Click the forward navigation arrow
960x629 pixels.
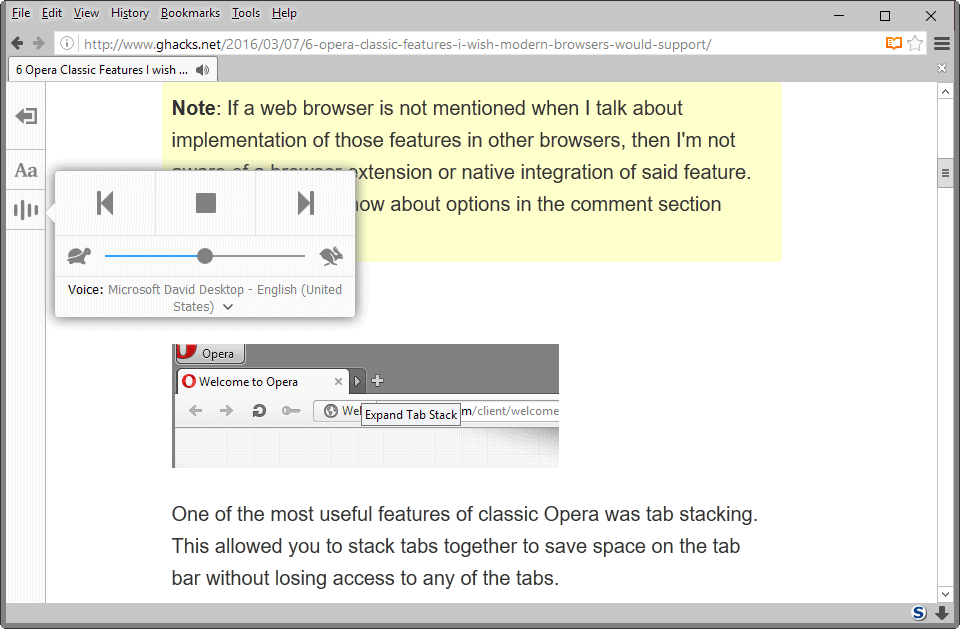point(38,44)
